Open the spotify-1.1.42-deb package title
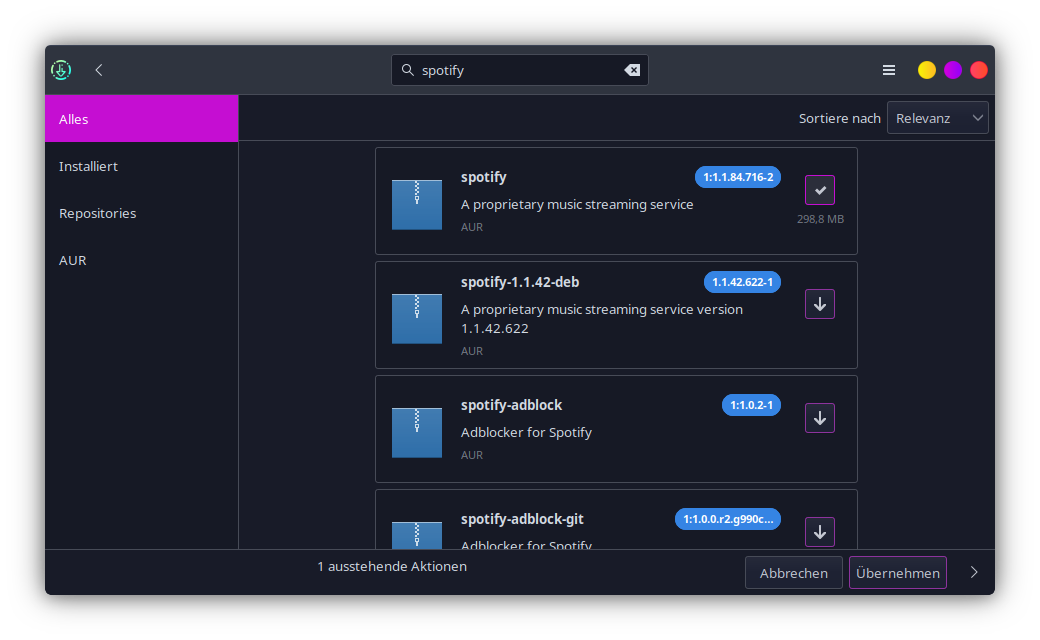 pyautogui.click(x=520, y=282)
